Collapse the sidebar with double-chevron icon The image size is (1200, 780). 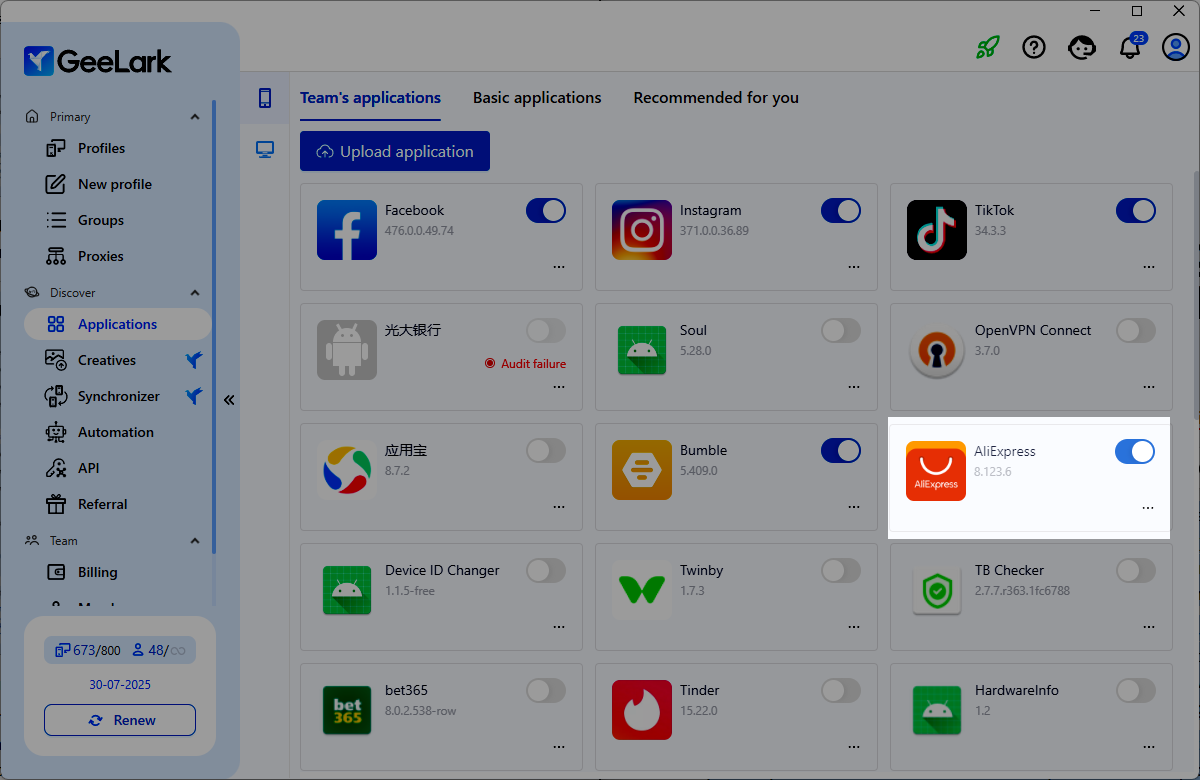point(229,400)
